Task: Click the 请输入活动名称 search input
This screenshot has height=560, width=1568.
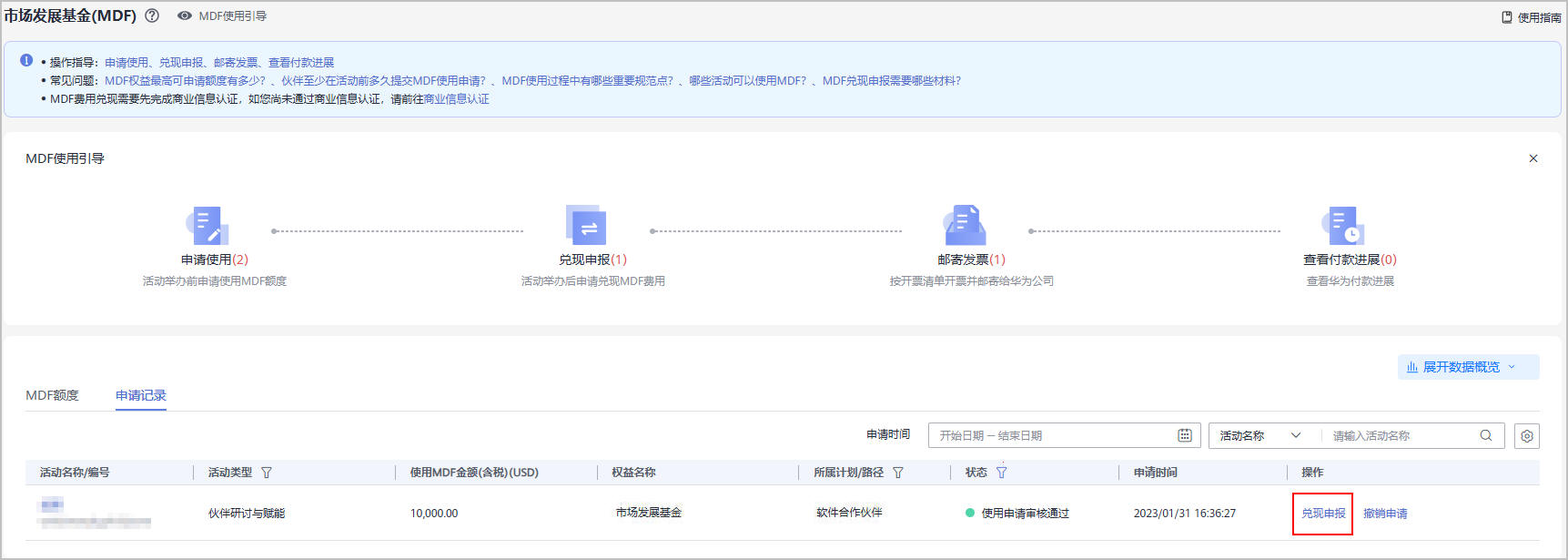Action: [1400, 435]
